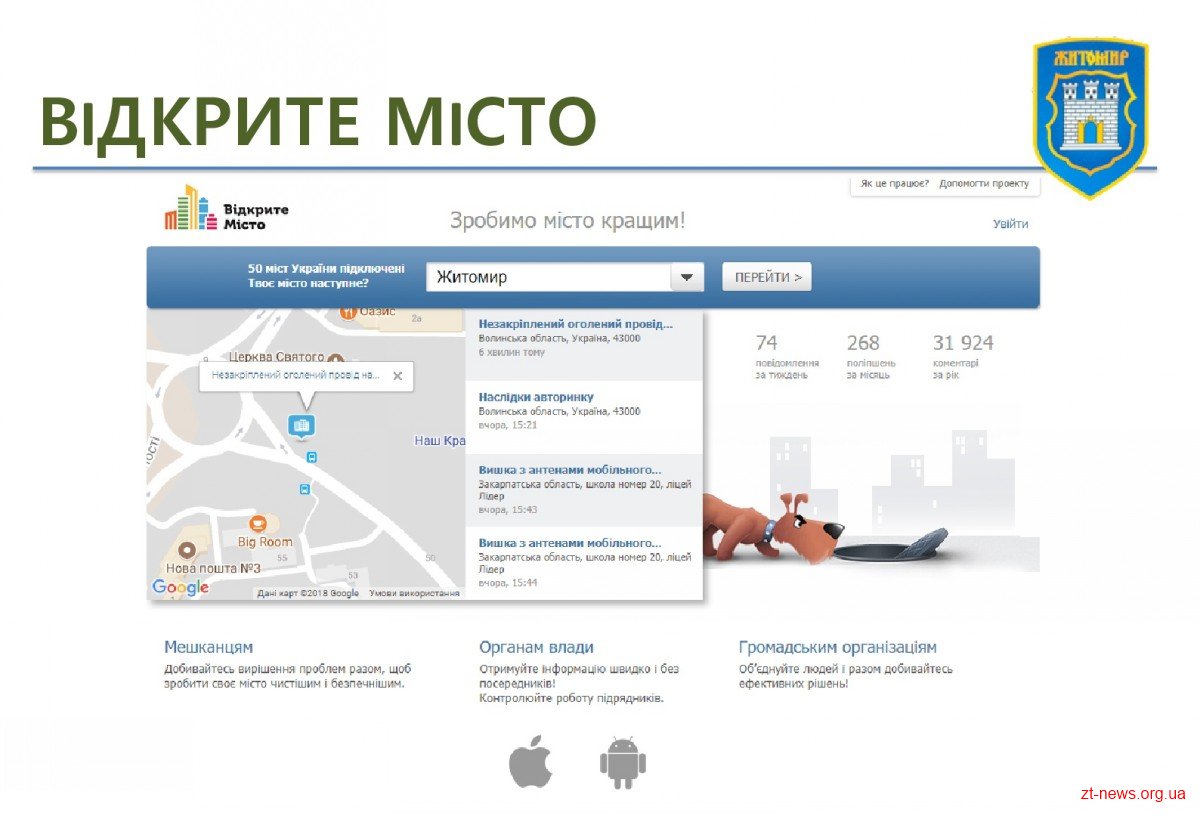This screenshot has width=1200, height=816.
Task: Click the Зробимо місто кращим! slogan
Action: (x=568, y=220)
